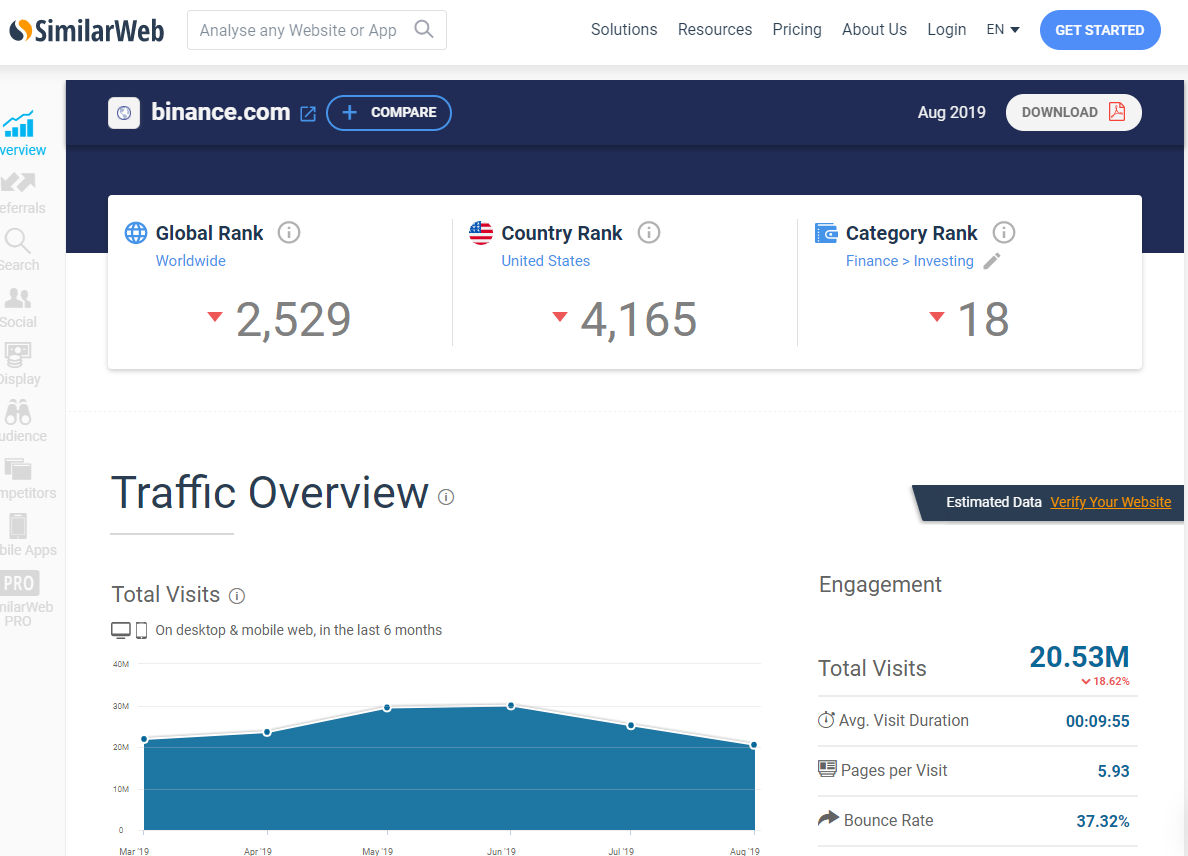Click the Aug '19 data point on the chart
The width and height of the screenshot is (1188, 856).
coord(753,745)
